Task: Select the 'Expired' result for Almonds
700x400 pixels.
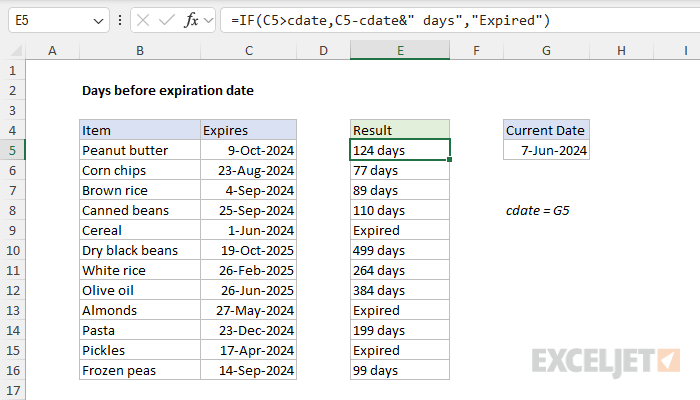Action: click(400, 310)
